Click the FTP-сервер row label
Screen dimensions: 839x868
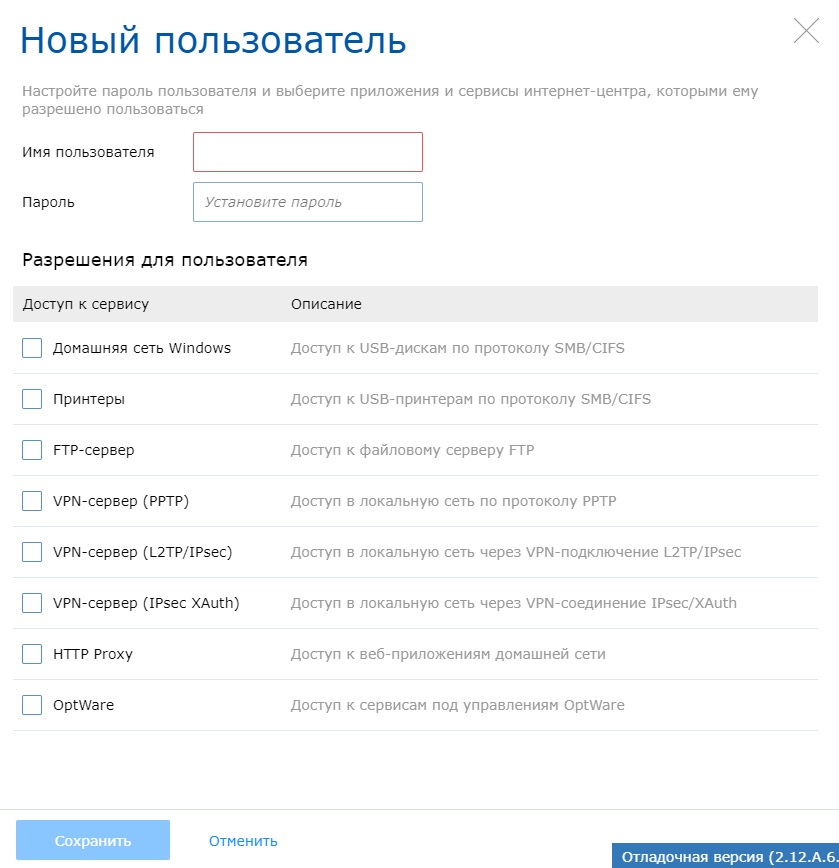pyautogui.click(x=94, y=450)
